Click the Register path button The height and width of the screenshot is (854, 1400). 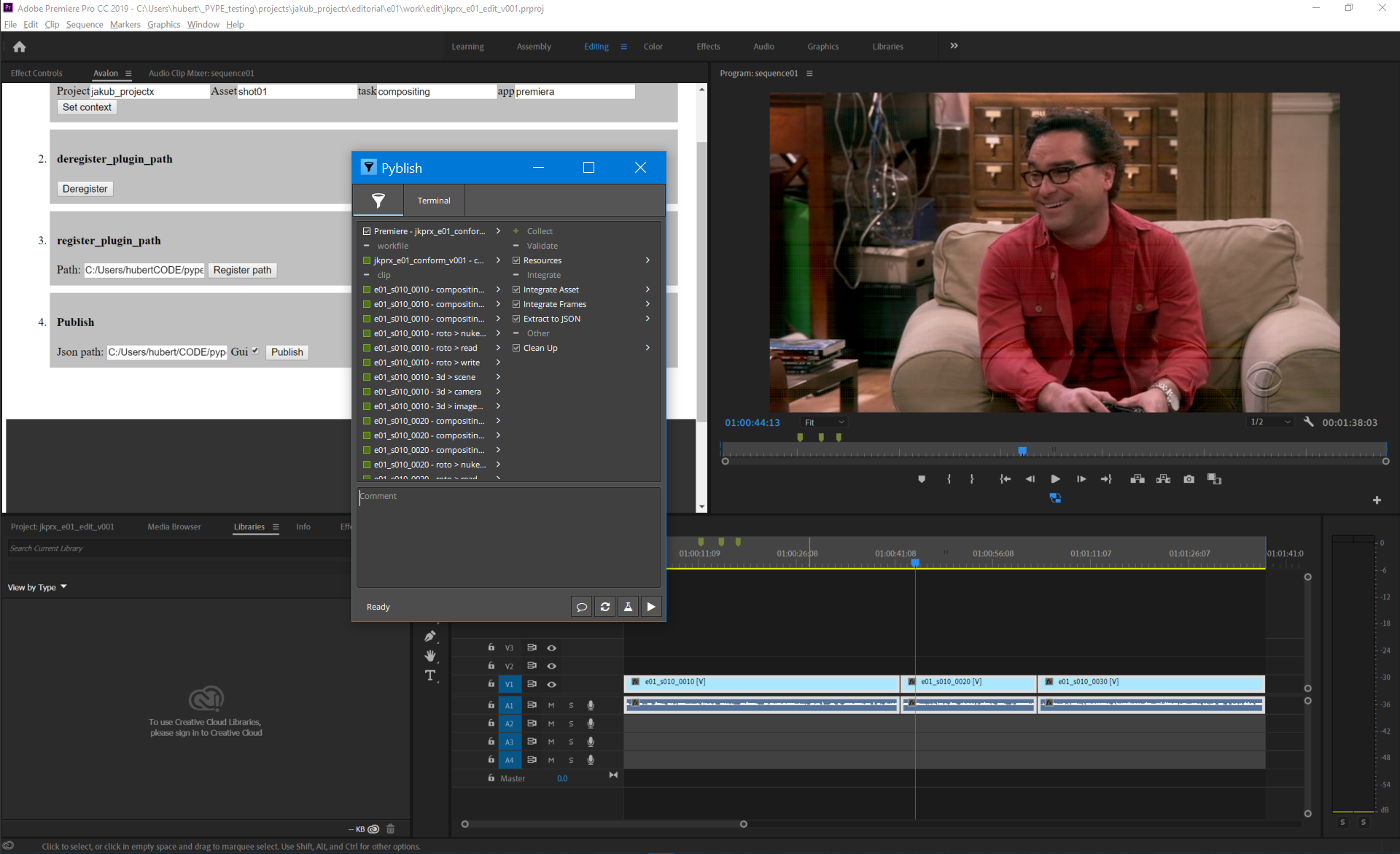point(242,270)
